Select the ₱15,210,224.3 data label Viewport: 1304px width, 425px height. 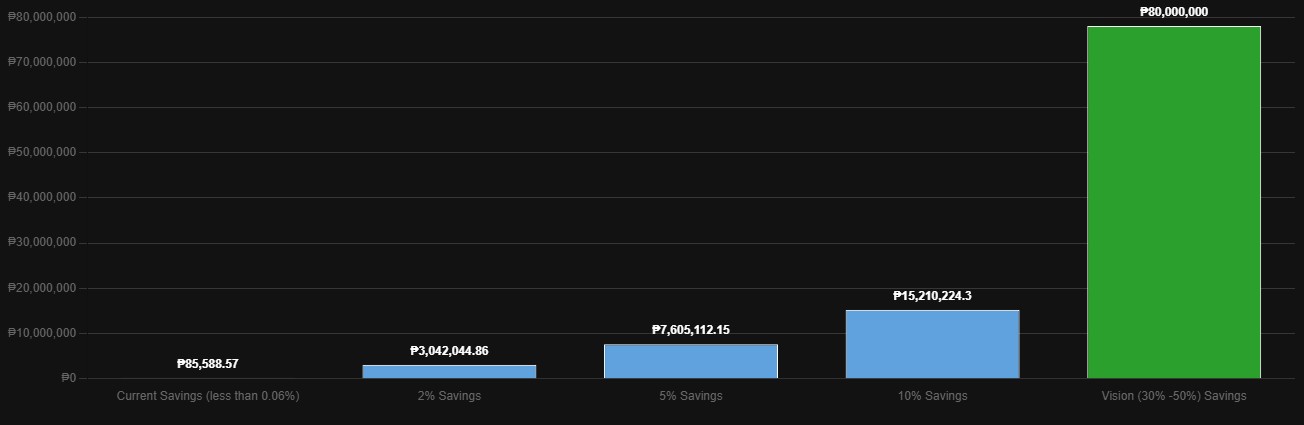(932, 296)
